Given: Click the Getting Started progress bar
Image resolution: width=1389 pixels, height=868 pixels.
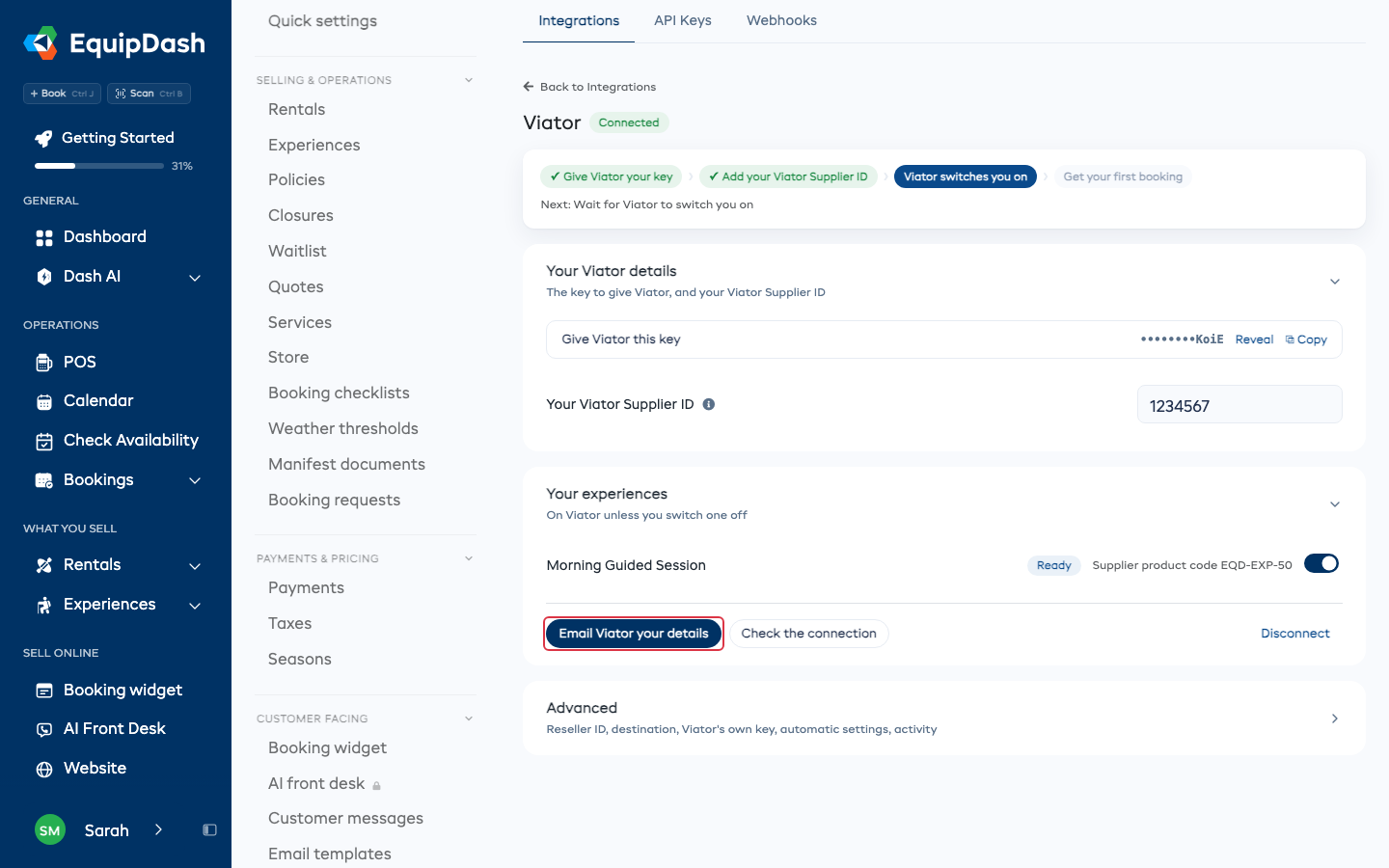Looking at the screenshot, I should click(99, 166).
